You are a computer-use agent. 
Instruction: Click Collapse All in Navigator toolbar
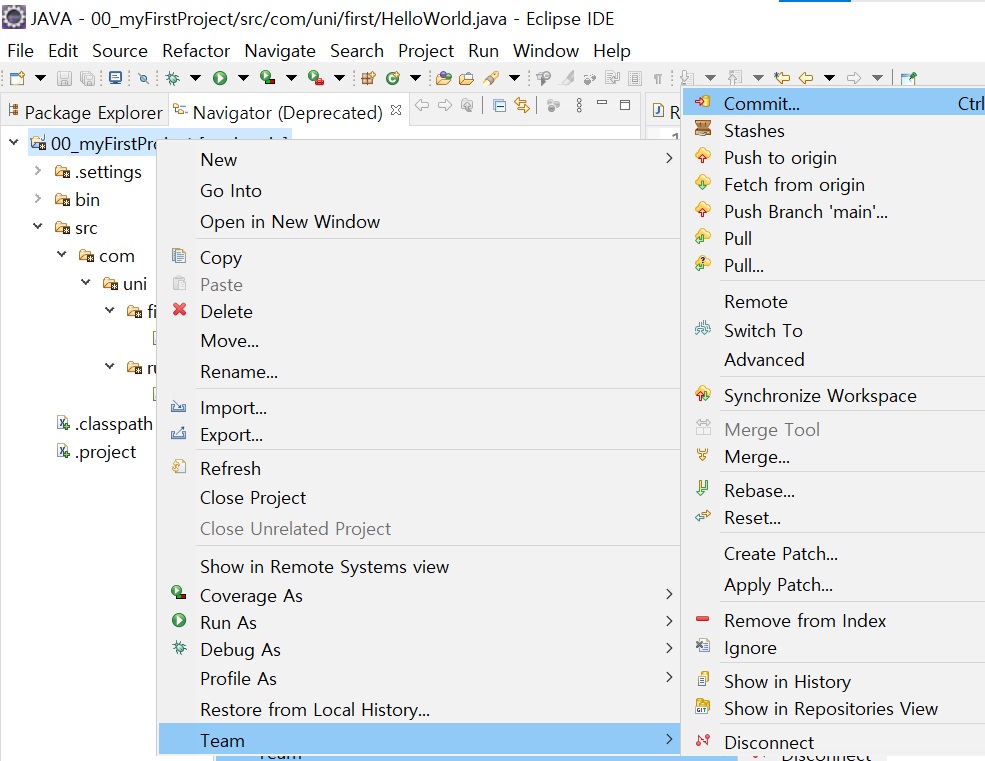(x=499, y=106)
